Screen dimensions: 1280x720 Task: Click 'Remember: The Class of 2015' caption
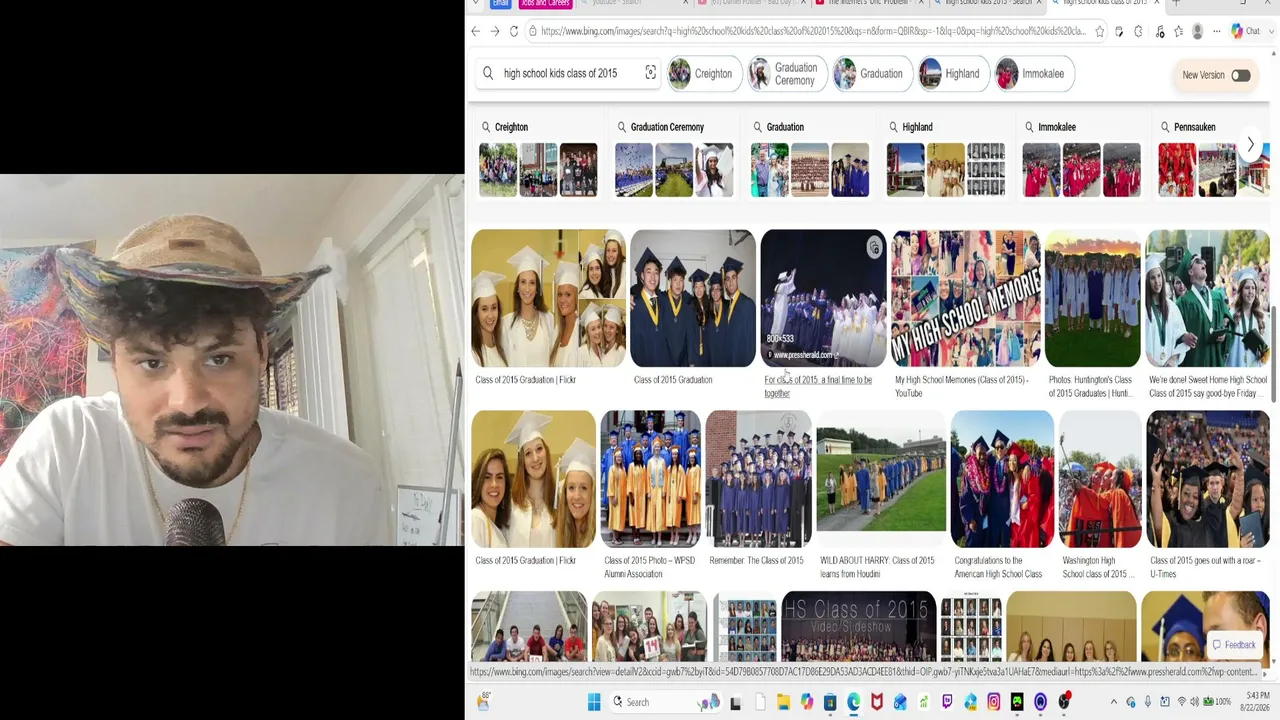[x=756, y=561]
